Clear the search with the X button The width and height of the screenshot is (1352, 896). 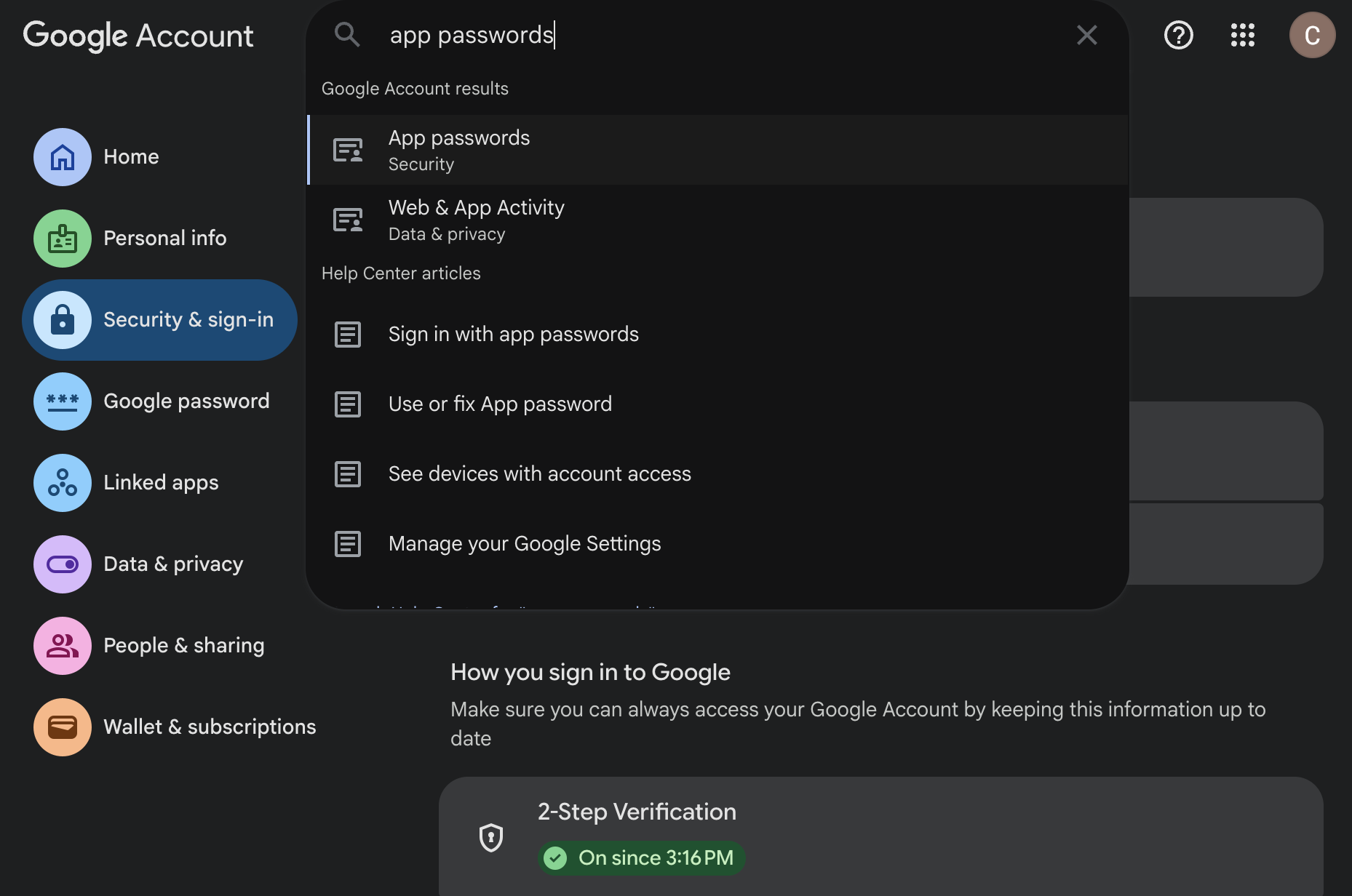[x=1086, y=35]
